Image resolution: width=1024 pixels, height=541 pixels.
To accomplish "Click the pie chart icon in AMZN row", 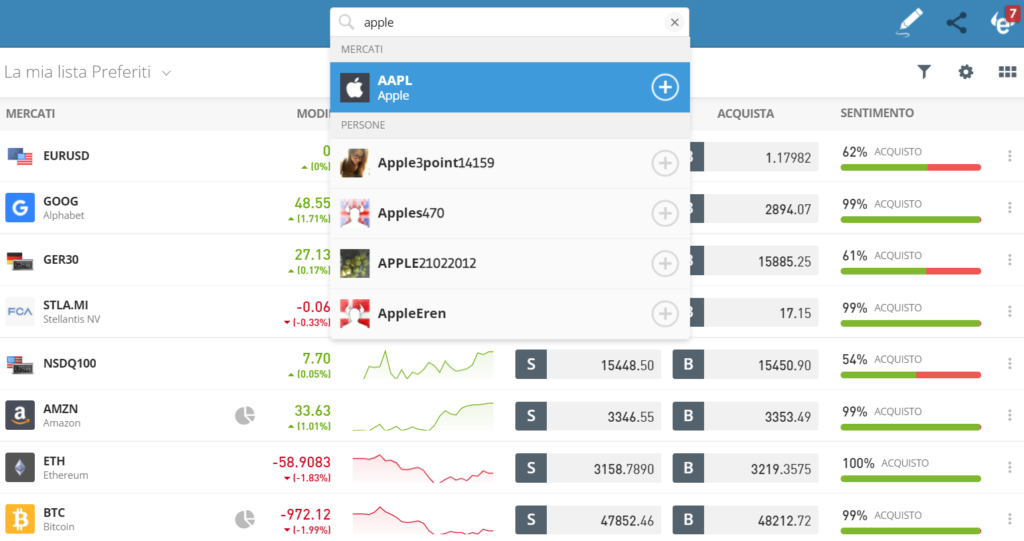I will pyautogui.click(x=245, y=416).
